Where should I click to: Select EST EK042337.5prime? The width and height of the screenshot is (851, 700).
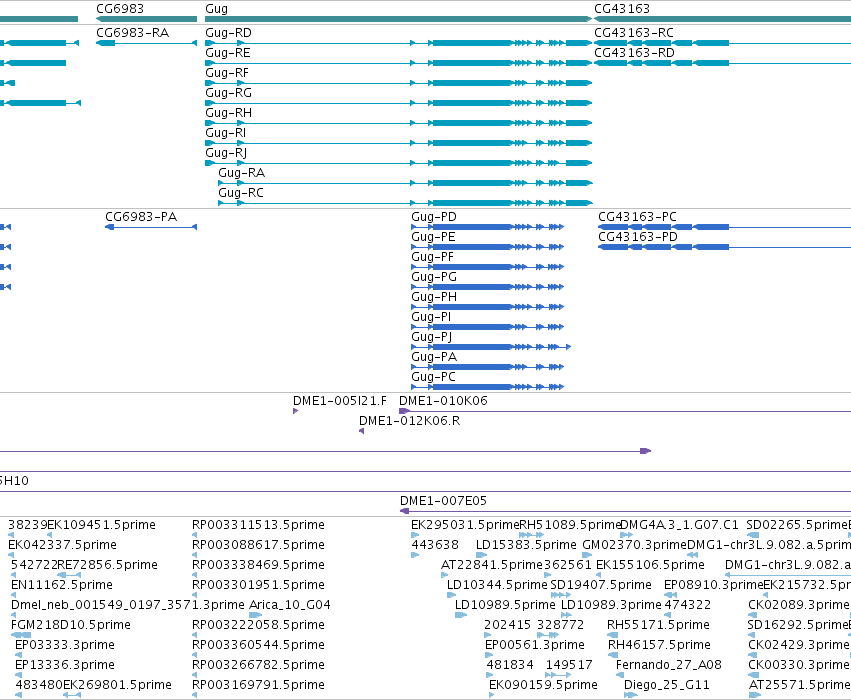click(62, 545)
